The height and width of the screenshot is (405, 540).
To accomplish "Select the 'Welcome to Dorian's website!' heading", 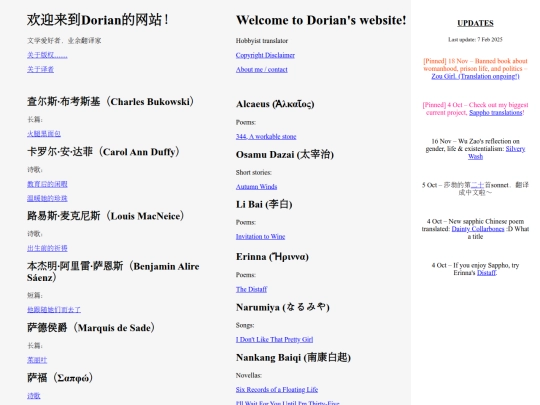I will [321, 20].
